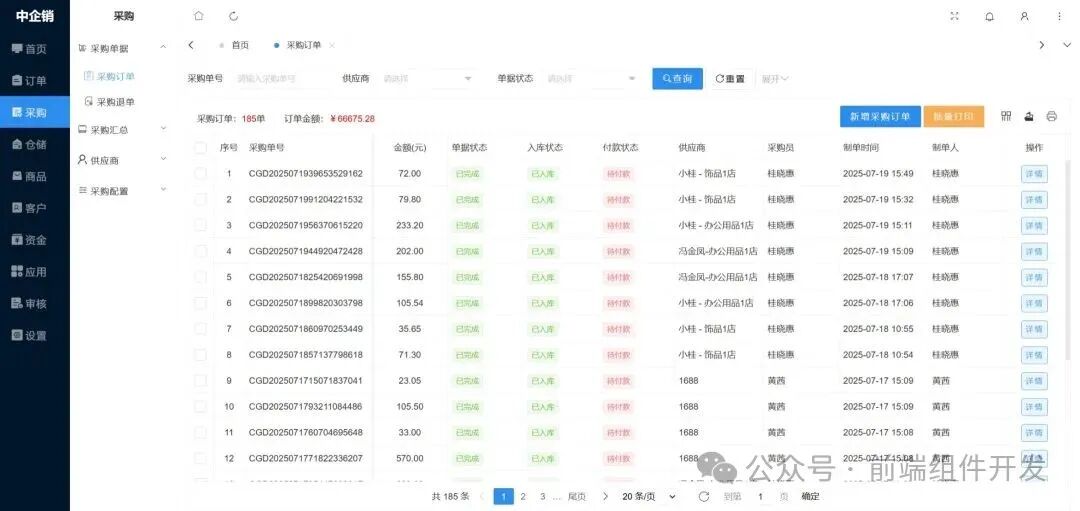Open the 供应商 filter dropdown

click(427, 79)
